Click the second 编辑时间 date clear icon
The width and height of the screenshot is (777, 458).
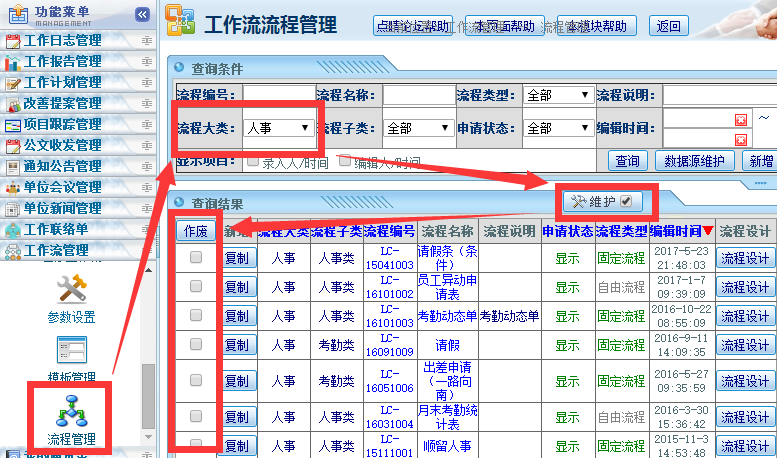tap(741, 139)
